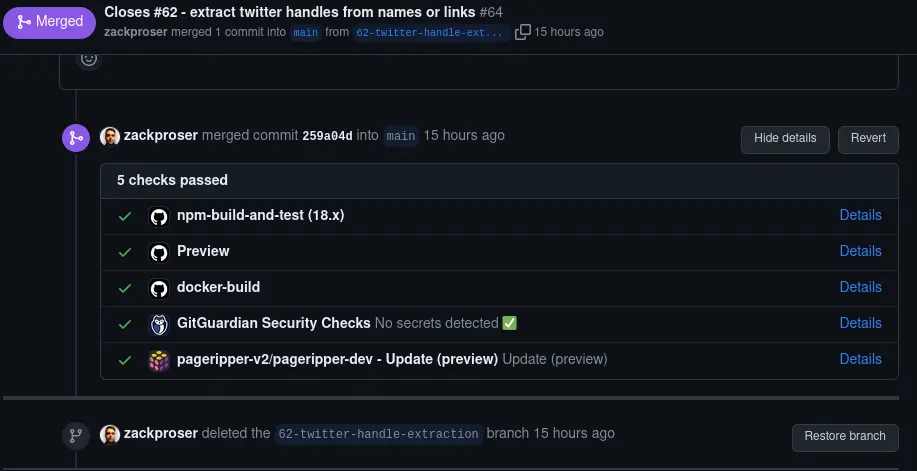Image resolution: width=917 pixels, height=471 pixels.
Task: Restore the deleted branch
Action: coord(845,436)
